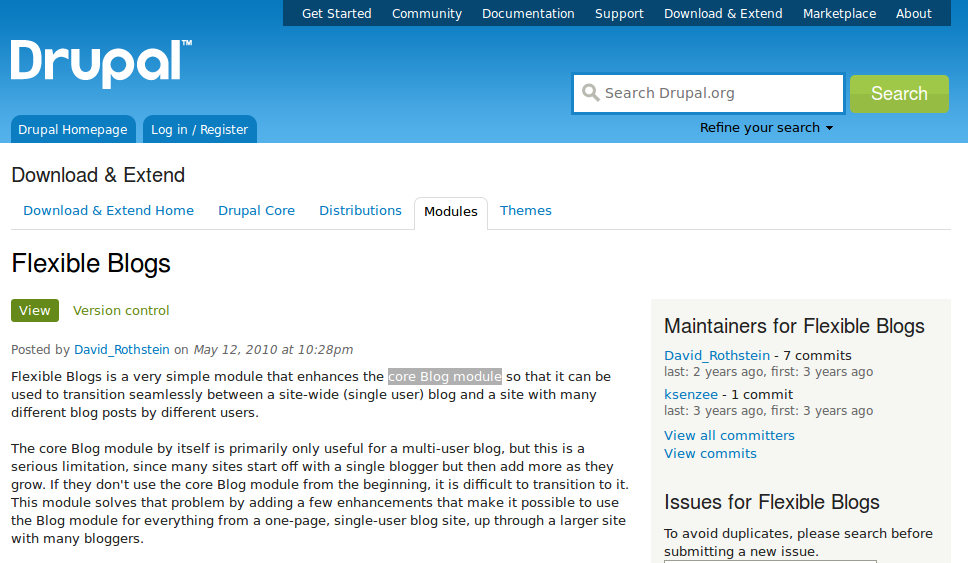
Task: Follow the highlighted core Blog module link
Action: [x=444, y=377]
